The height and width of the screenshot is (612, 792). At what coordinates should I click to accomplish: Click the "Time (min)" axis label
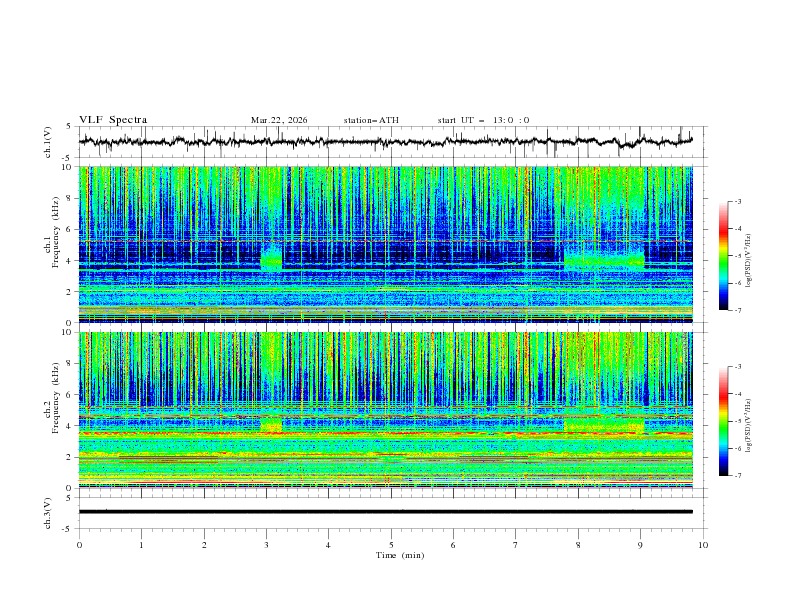pos(400,555)
